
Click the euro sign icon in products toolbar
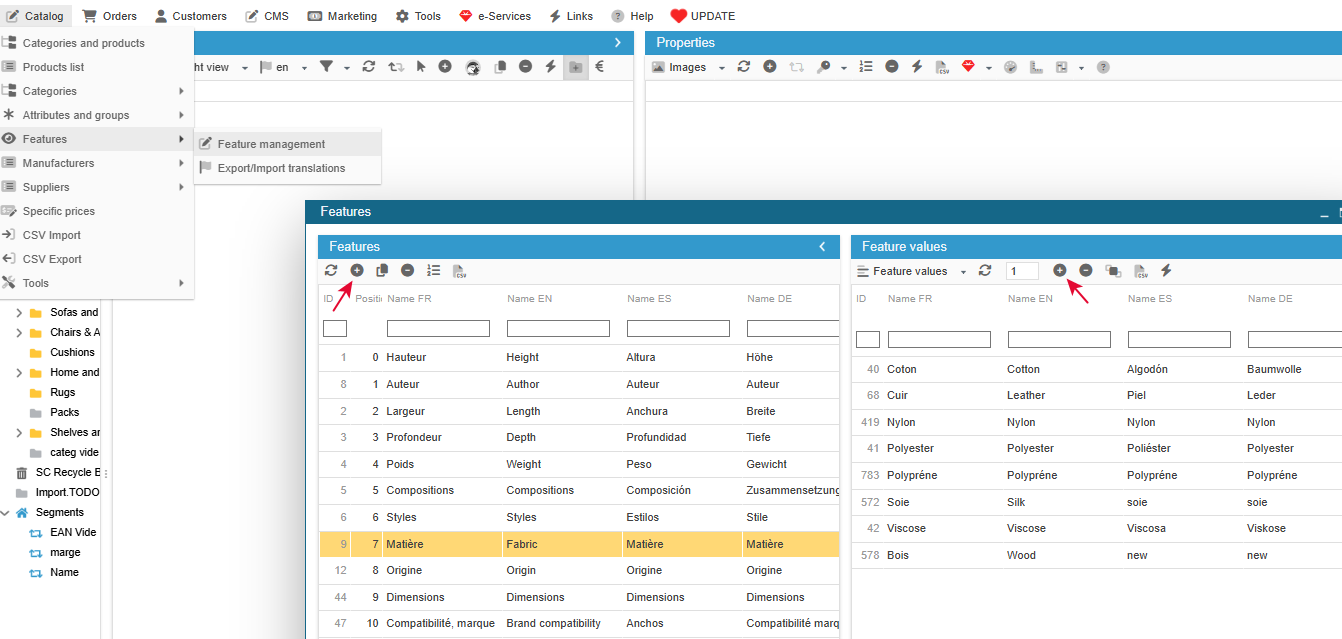coord(600,66)
